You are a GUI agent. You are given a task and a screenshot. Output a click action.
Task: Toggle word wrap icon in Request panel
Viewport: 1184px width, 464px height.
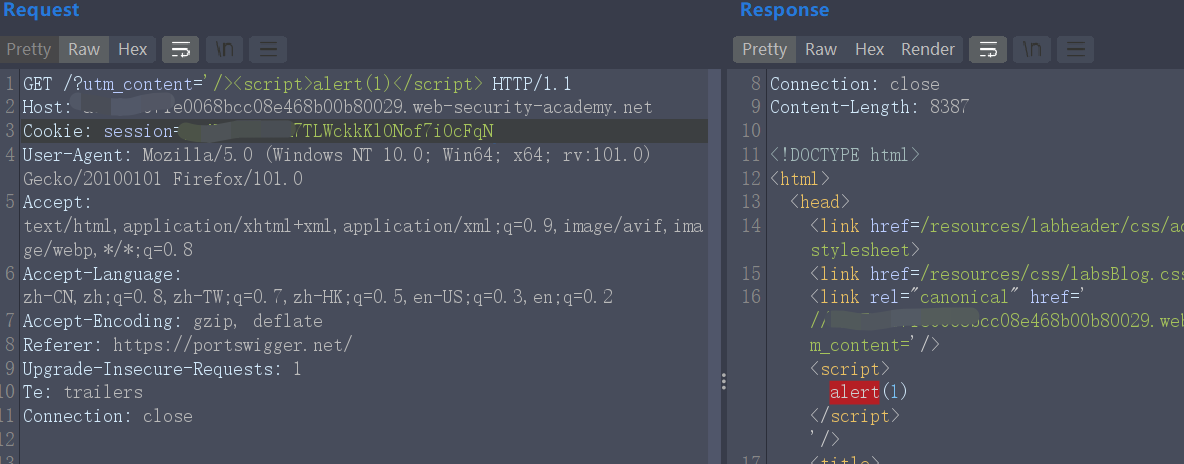[x=181, y=49]
